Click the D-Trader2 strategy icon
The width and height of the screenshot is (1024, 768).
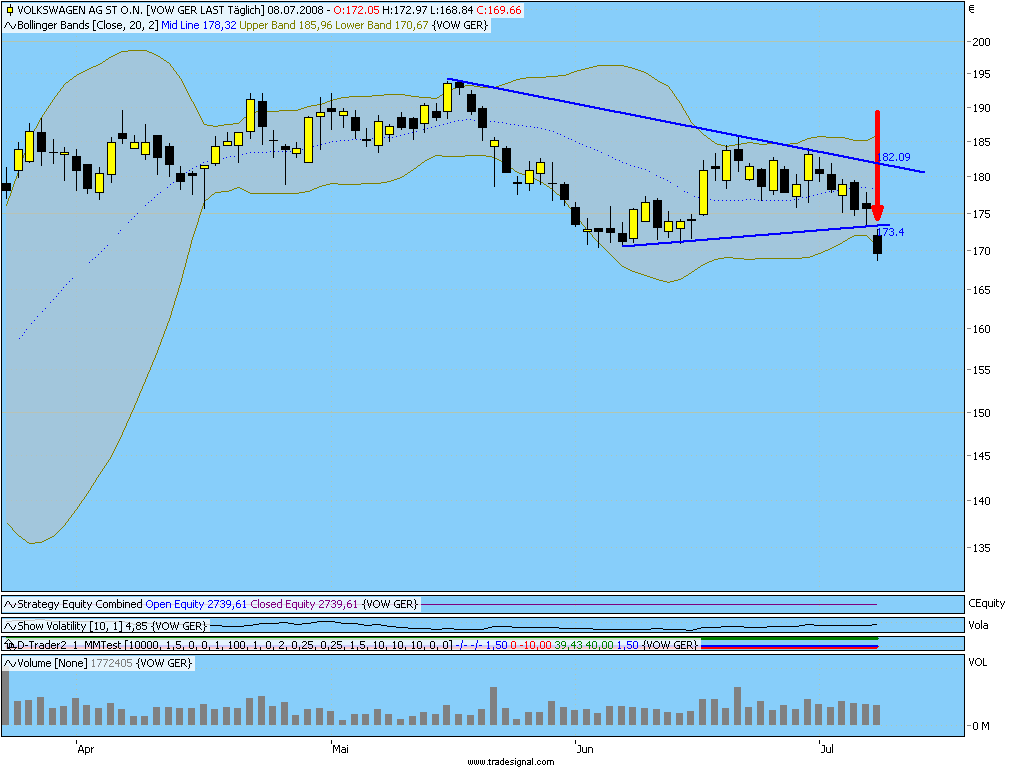click(x=10, y=645)
